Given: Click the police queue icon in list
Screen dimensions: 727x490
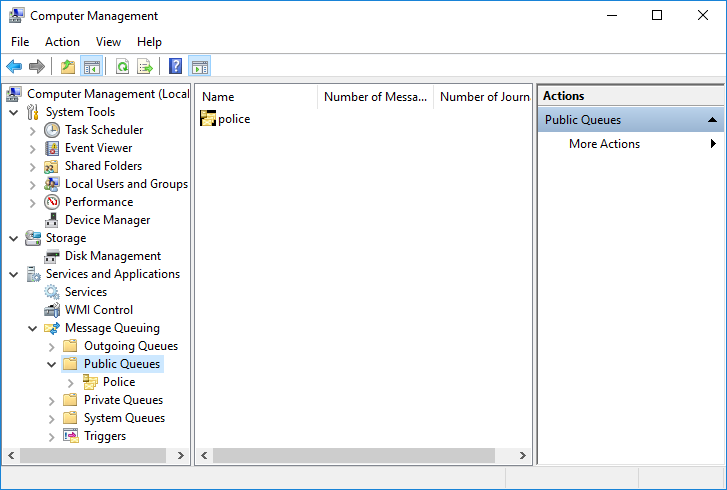Looking at the screenshot, I should [208, 118].
